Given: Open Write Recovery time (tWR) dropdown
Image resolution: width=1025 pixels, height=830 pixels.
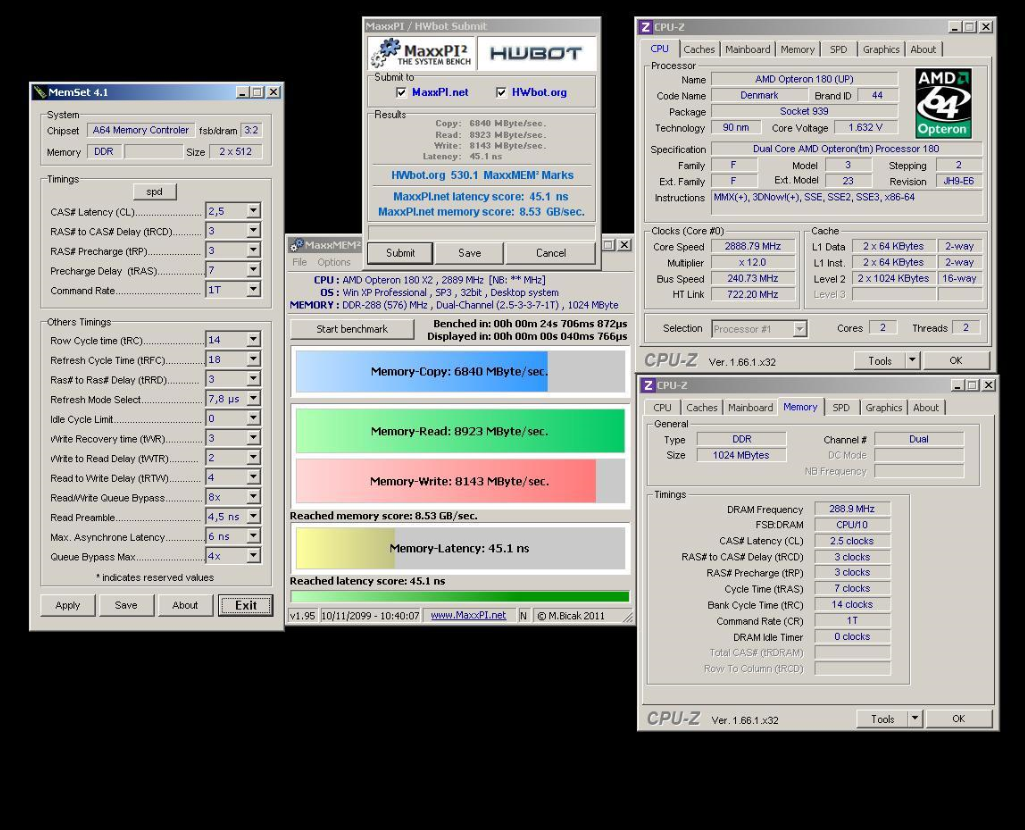Looking at the screenshot, I should click(253, 437).
